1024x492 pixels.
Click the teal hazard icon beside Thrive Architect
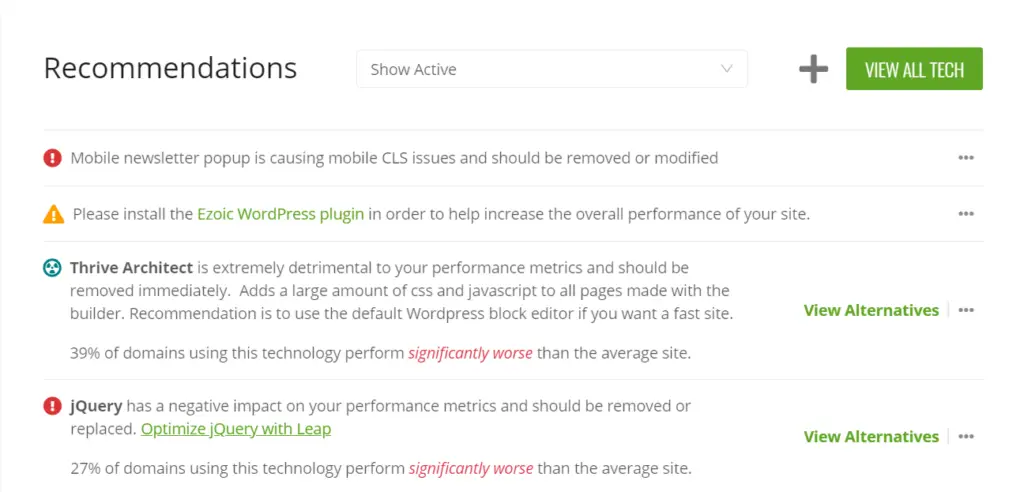[52, 267]
